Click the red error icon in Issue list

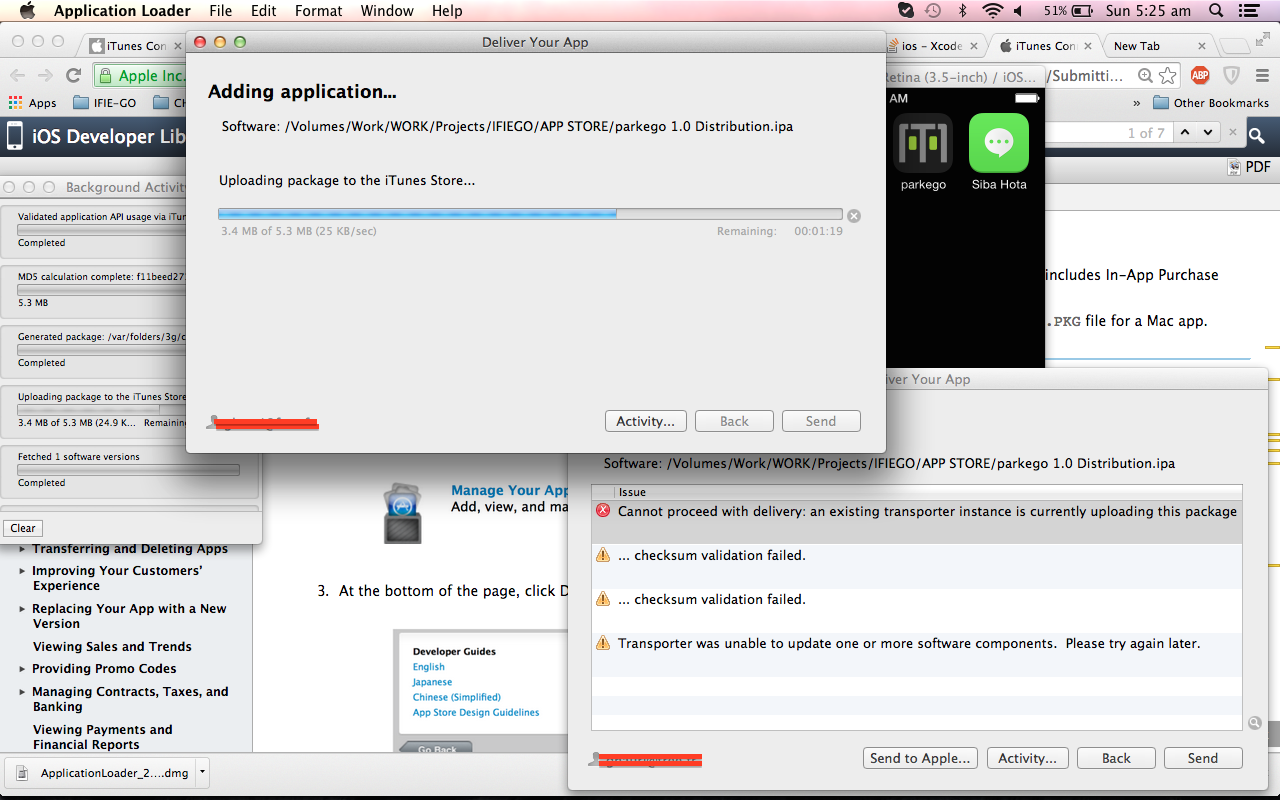(x=603, y=511)
